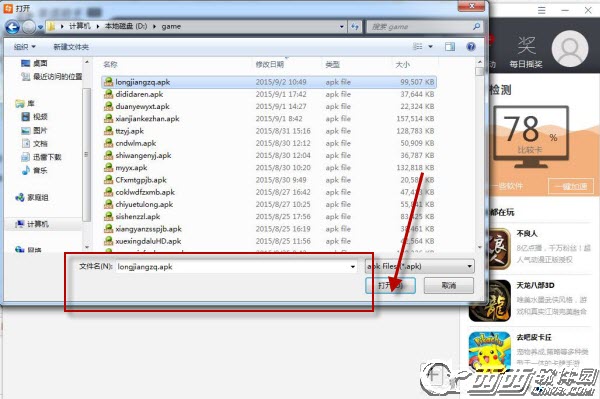Open the apk Files type filter dropdown

coord(419,266)
